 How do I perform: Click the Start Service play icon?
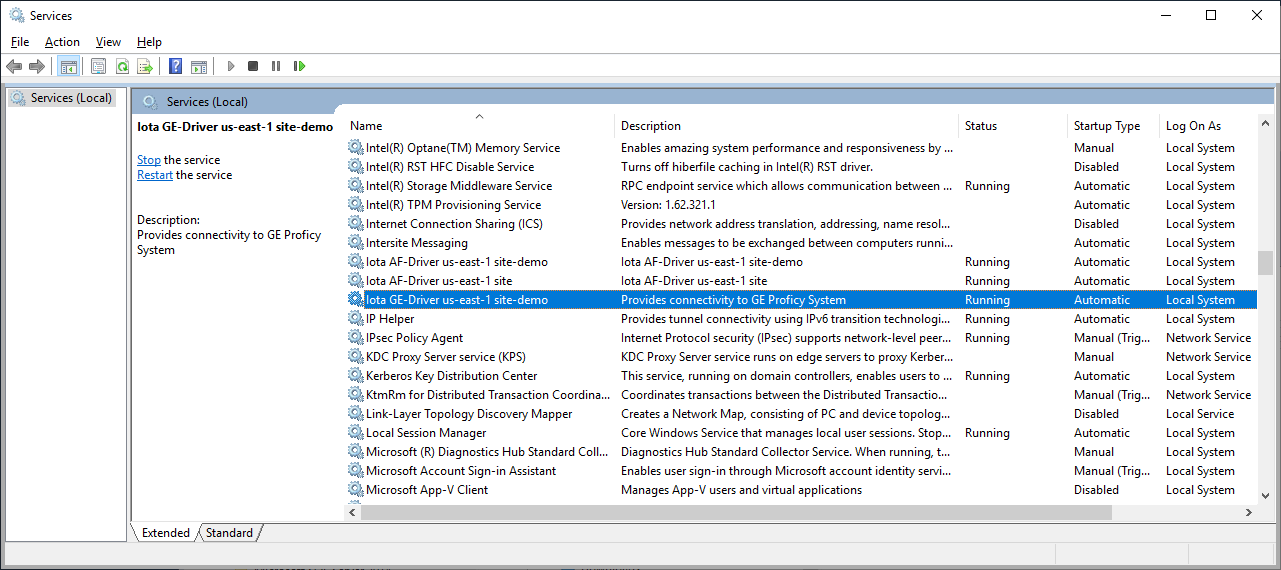coord(231,66)
